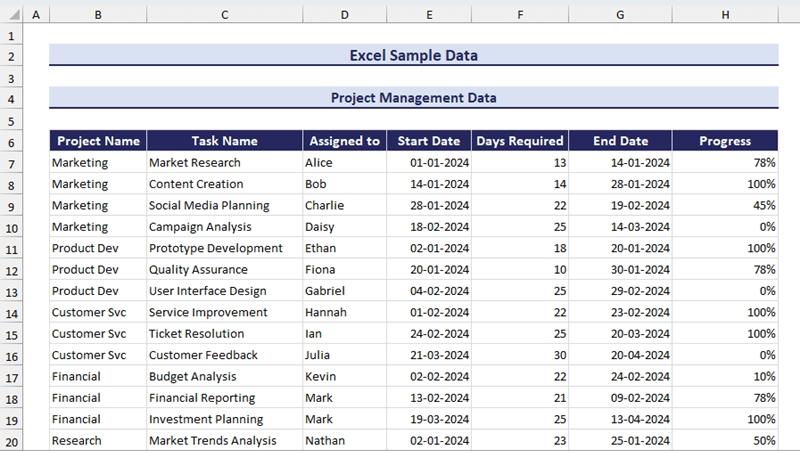
Task: Select column B header
Action: 98,15
